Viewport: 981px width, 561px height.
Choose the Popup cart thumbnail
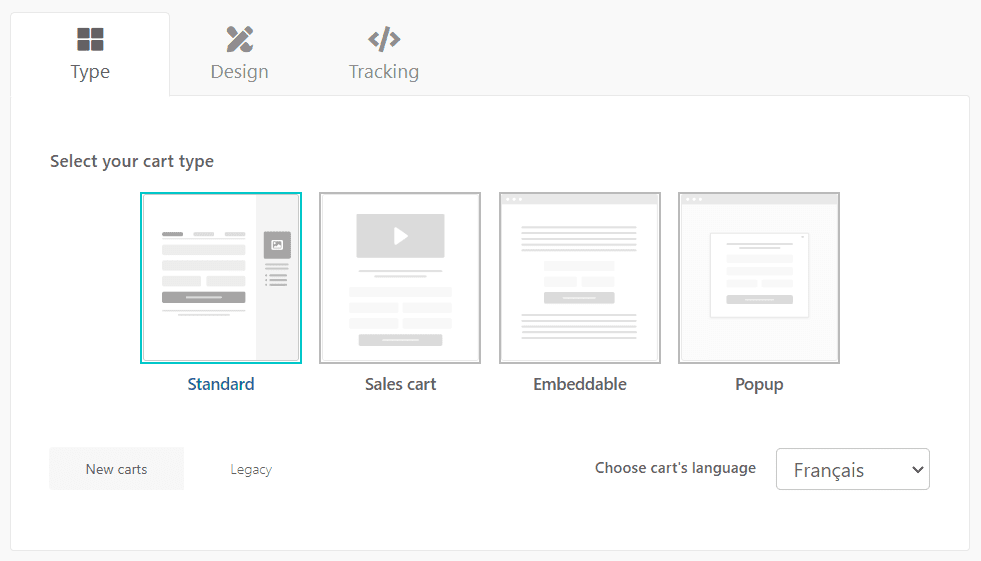tap(759, 278)
